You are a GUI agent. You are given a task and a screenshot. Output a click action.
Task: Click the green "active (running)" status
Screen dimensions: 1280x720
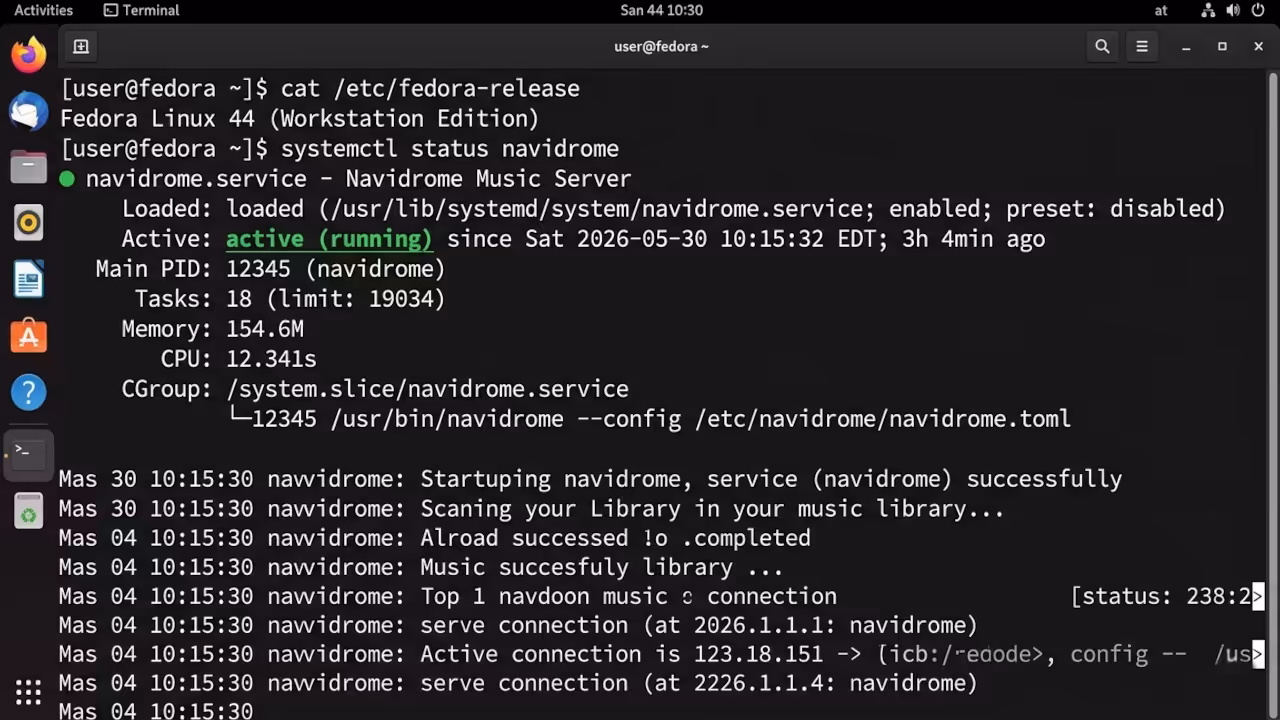click(x=329, y=239)
